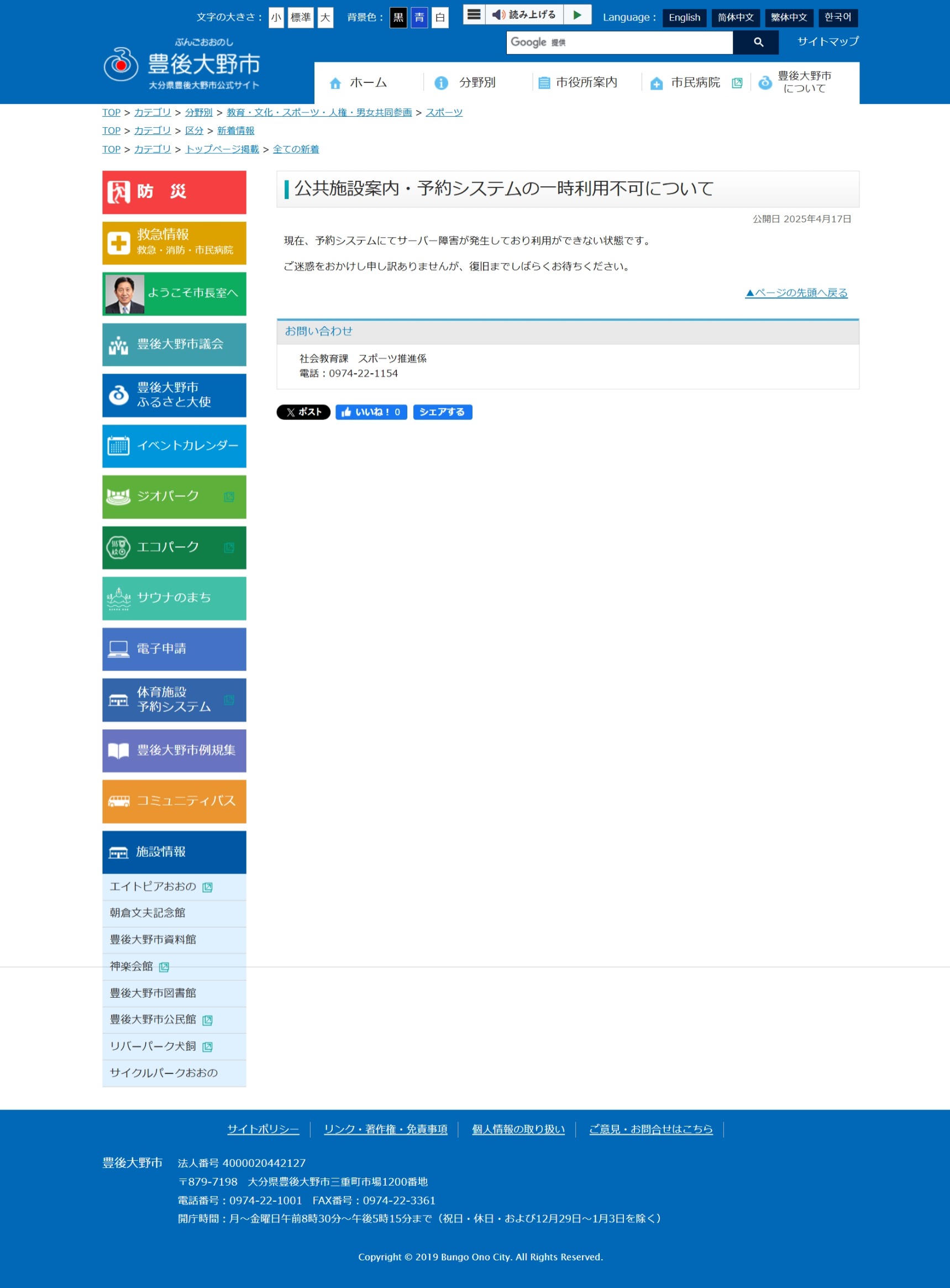This screenshot has height=1288, width=950.
Task: Open the 豊後大野市議会 council banner
Action: pyautogui.click(x=174, y=344)
